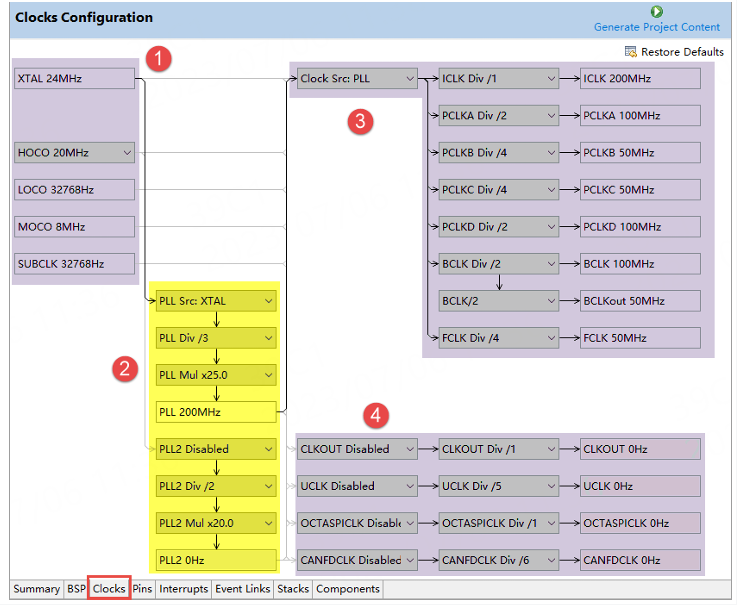The image size is (737, 605).
Task: Click the CANFDCLK 0Hz output box
Action: [640, 560]
